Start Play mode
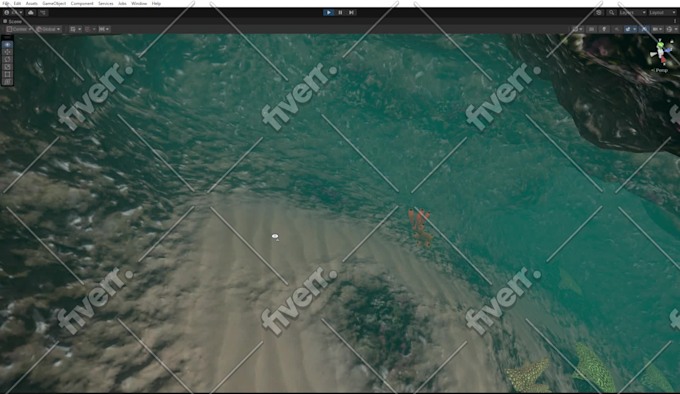The image size is (680, 394). coord(329,13)
